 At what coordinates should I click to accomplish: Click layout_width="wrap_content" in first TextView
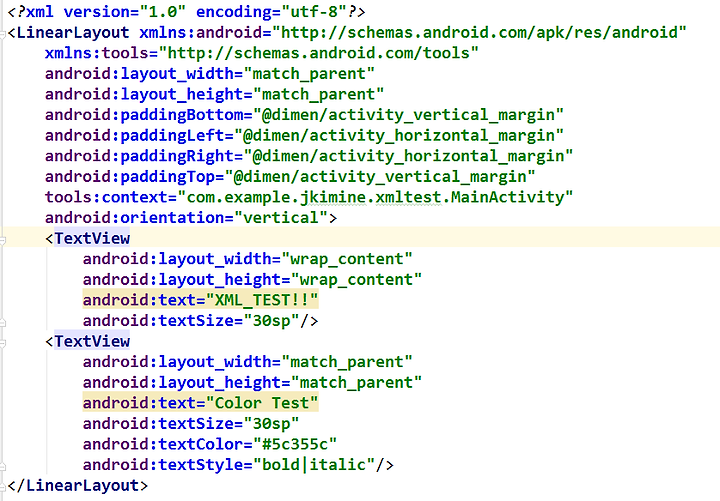pyautogui.click(x=248, y=259)
